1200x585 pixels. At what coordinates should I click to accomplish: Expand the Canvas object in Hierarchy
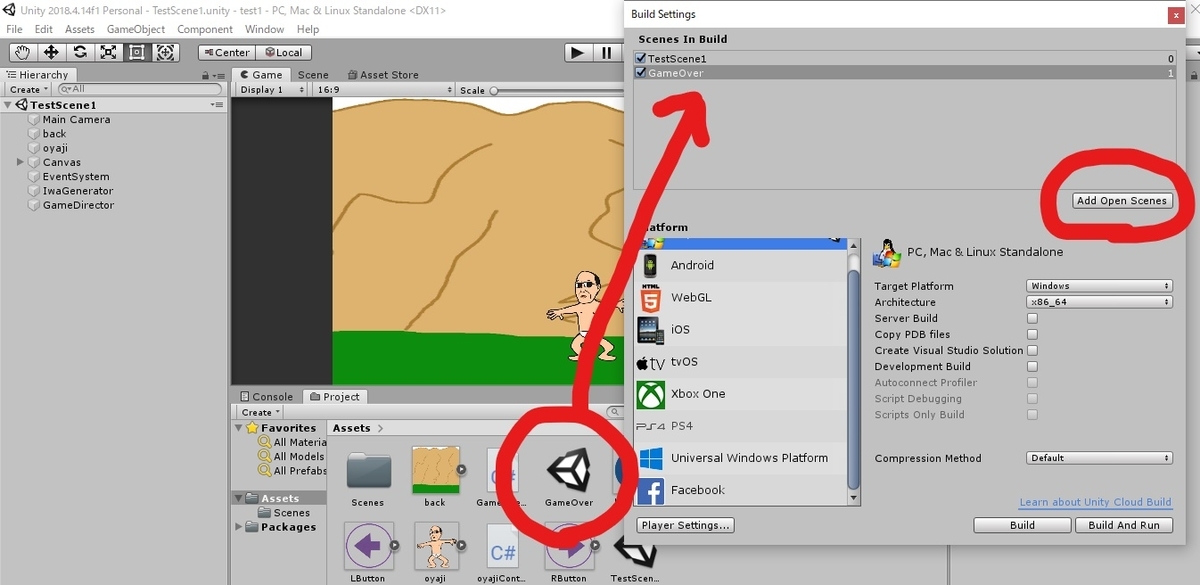[20, 162]
